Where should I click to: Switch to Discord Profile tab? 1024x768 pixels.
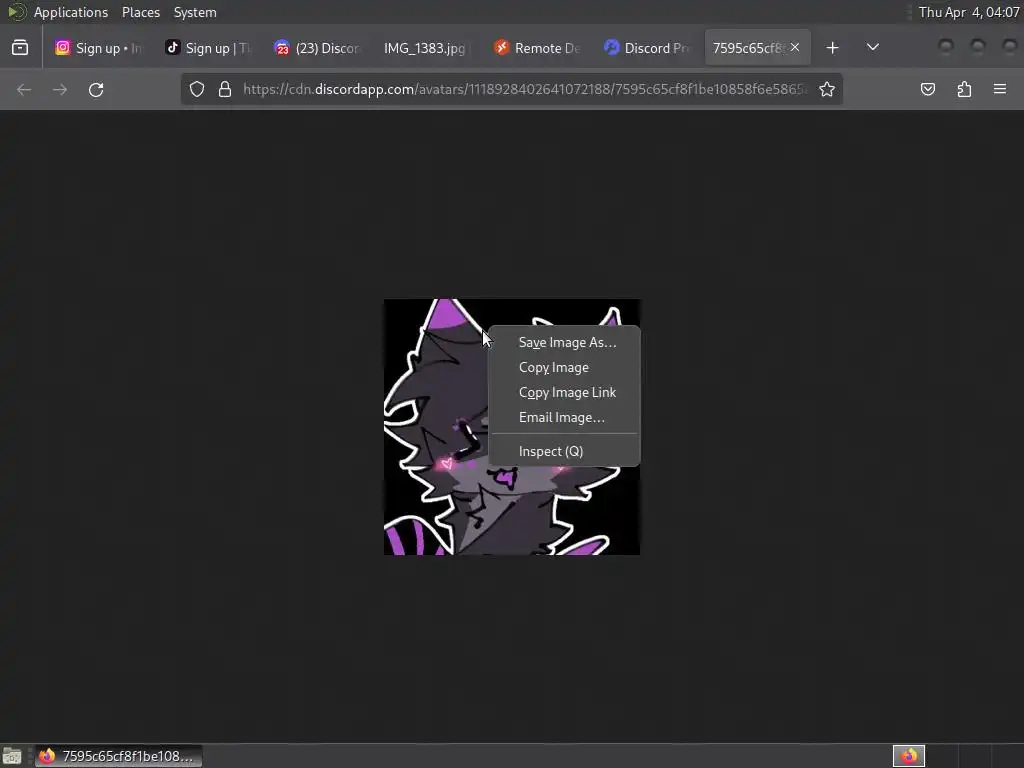[647, 48]
